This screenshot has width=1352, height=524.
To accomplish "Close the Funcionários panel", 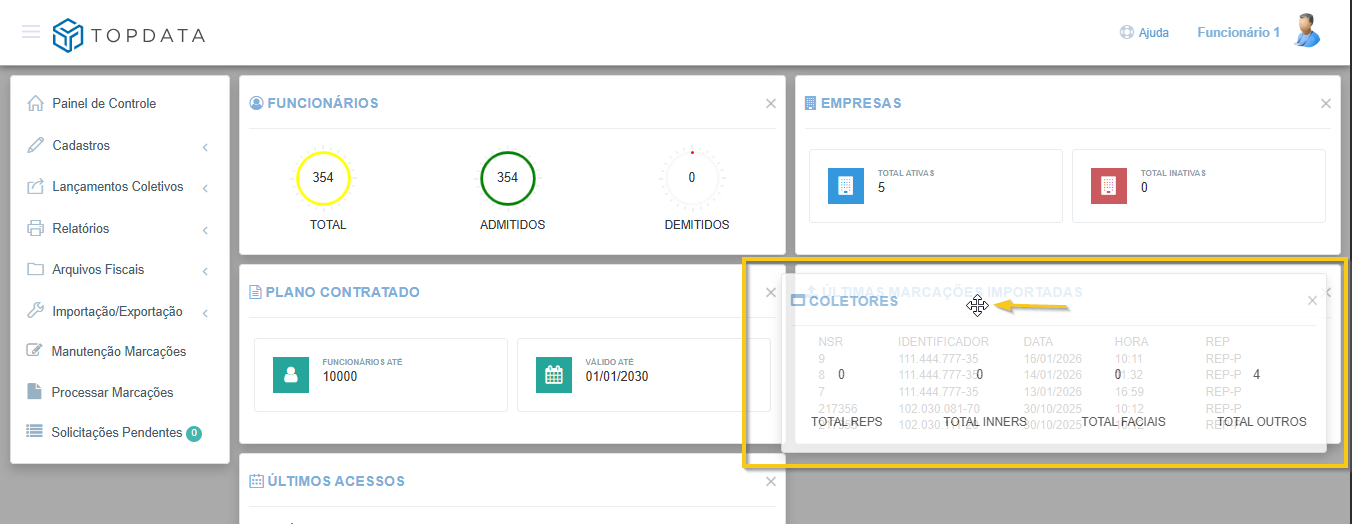I will point(770,103).
